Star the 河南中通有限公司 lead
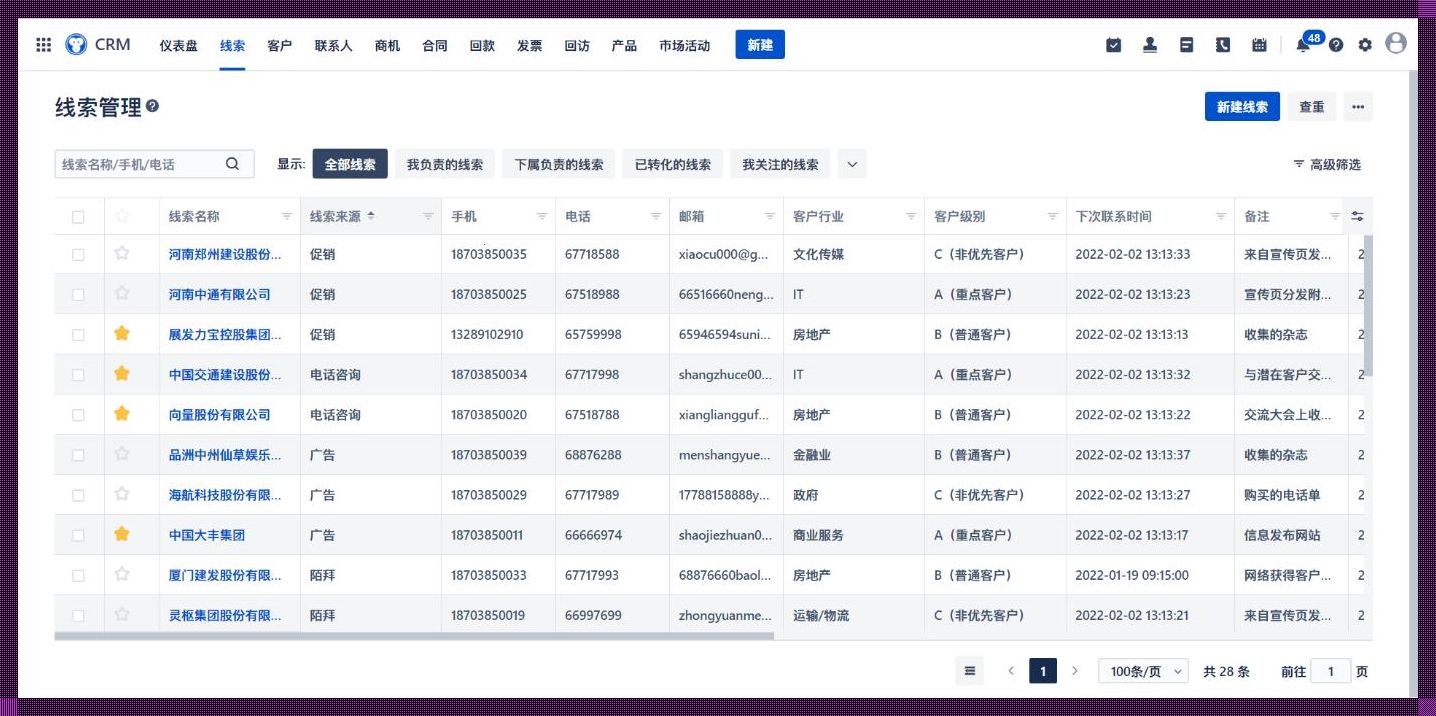Screen dimensions: 1436x716 point(121,294)
